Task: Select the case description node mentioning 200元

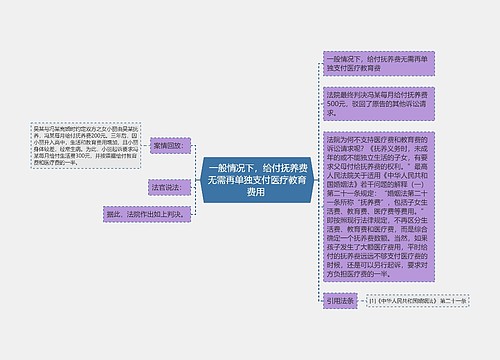Action: 86,145
